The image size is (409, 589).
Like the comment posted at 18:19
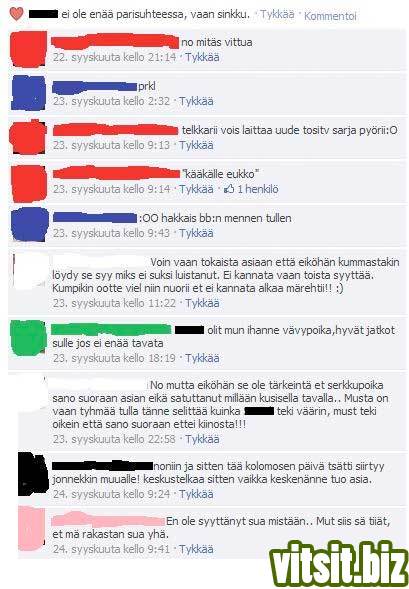[x=202, y=358]
